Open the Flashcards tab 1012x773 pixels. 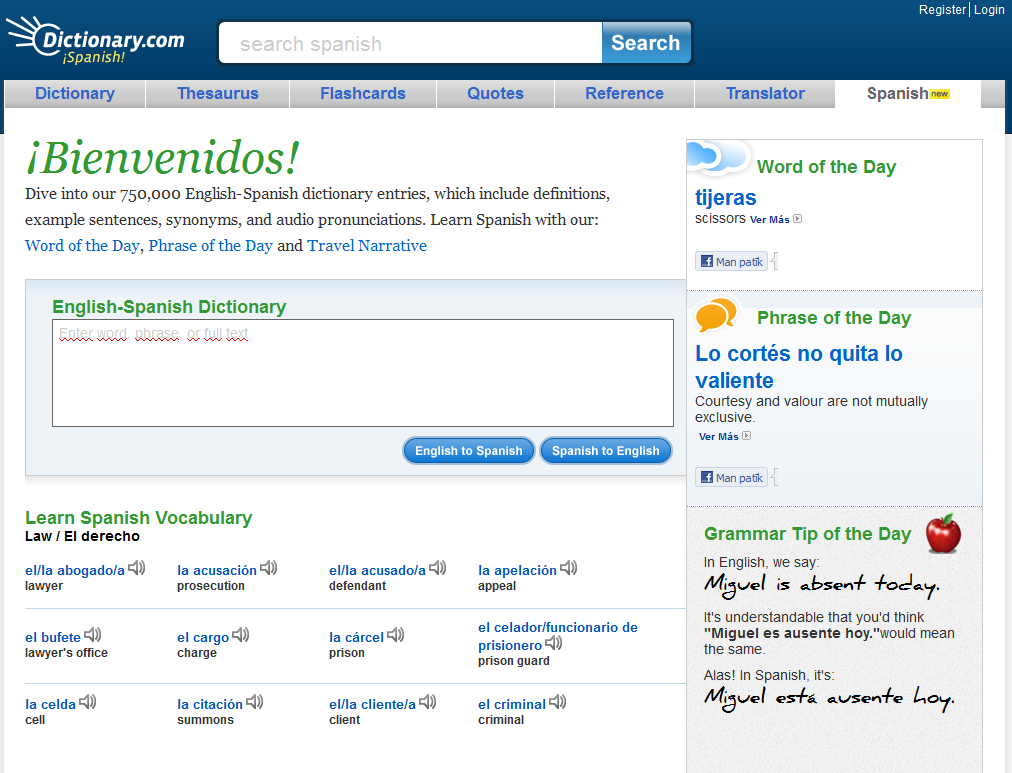click(x=363, y=94)
